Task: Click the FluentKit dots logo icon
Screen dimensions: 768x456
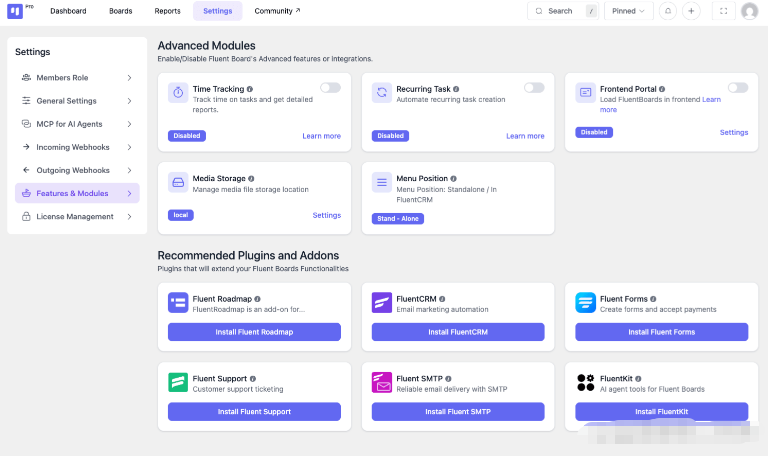Action: click(x=585, y=383)
